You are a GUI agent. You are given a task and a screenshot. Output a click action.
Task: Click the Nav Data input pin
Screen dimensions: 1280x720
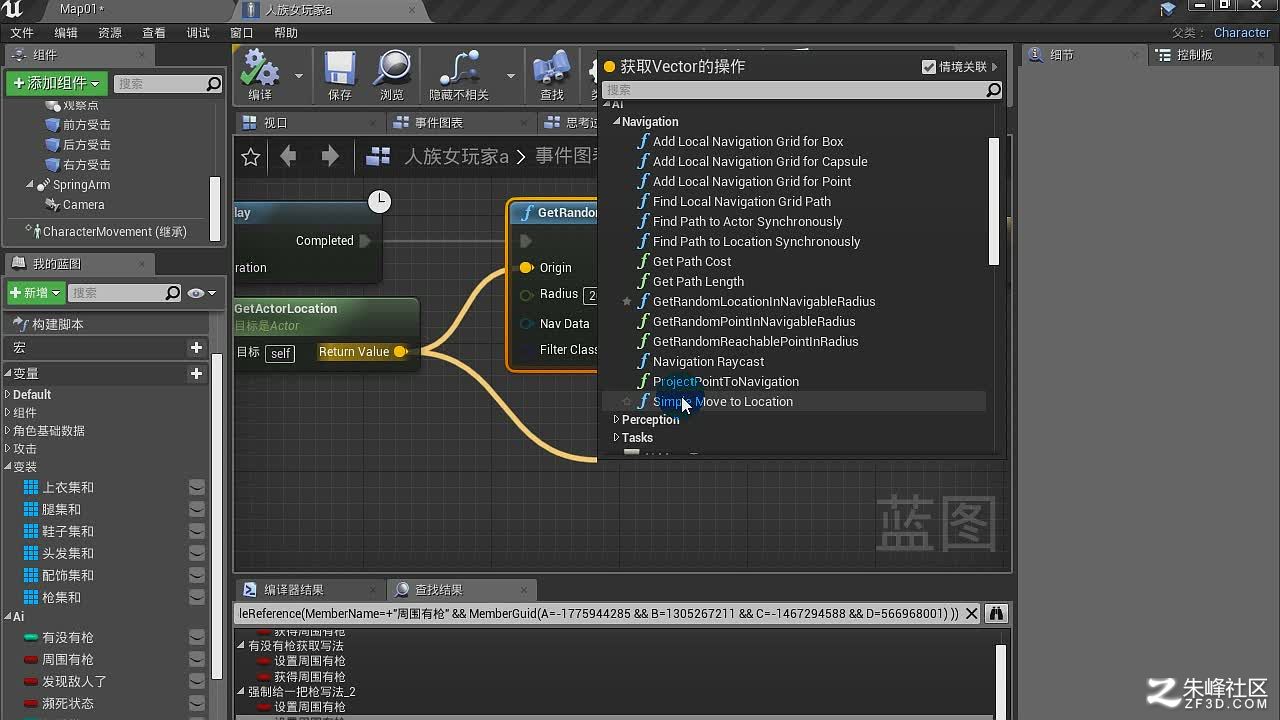point(526,324)
